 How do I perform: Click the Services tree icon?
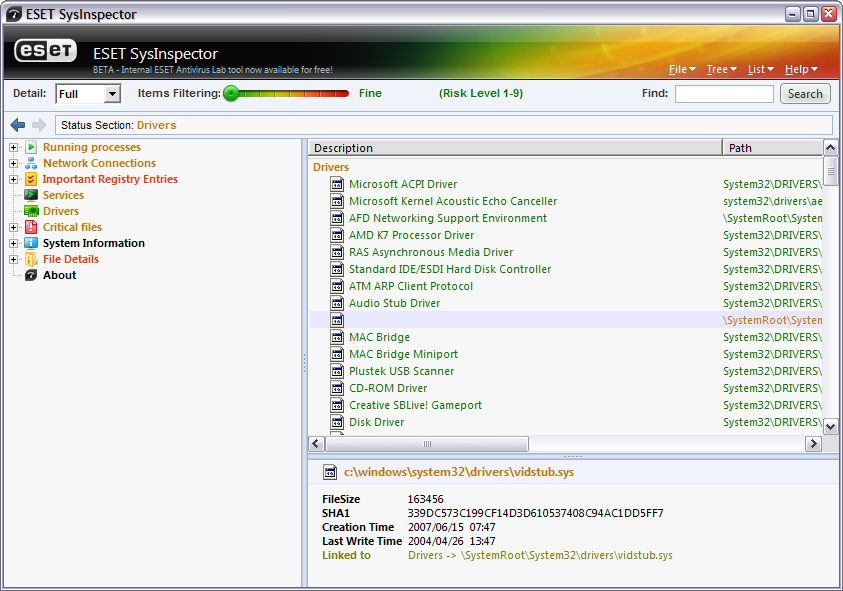point(31,195)
